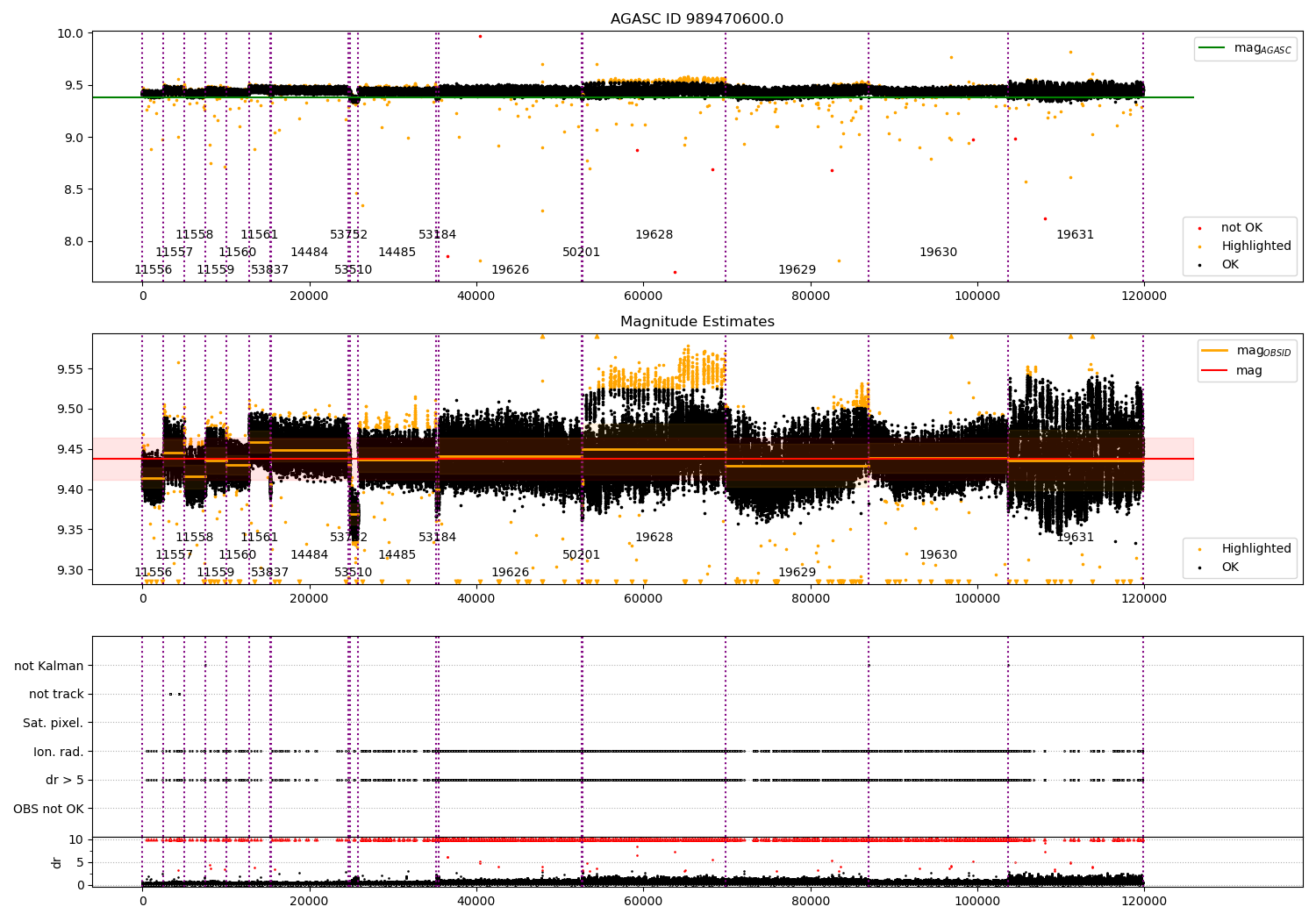
Task: Click y-axis tick 5 on bottom dr plot
Action: [80, 862]
